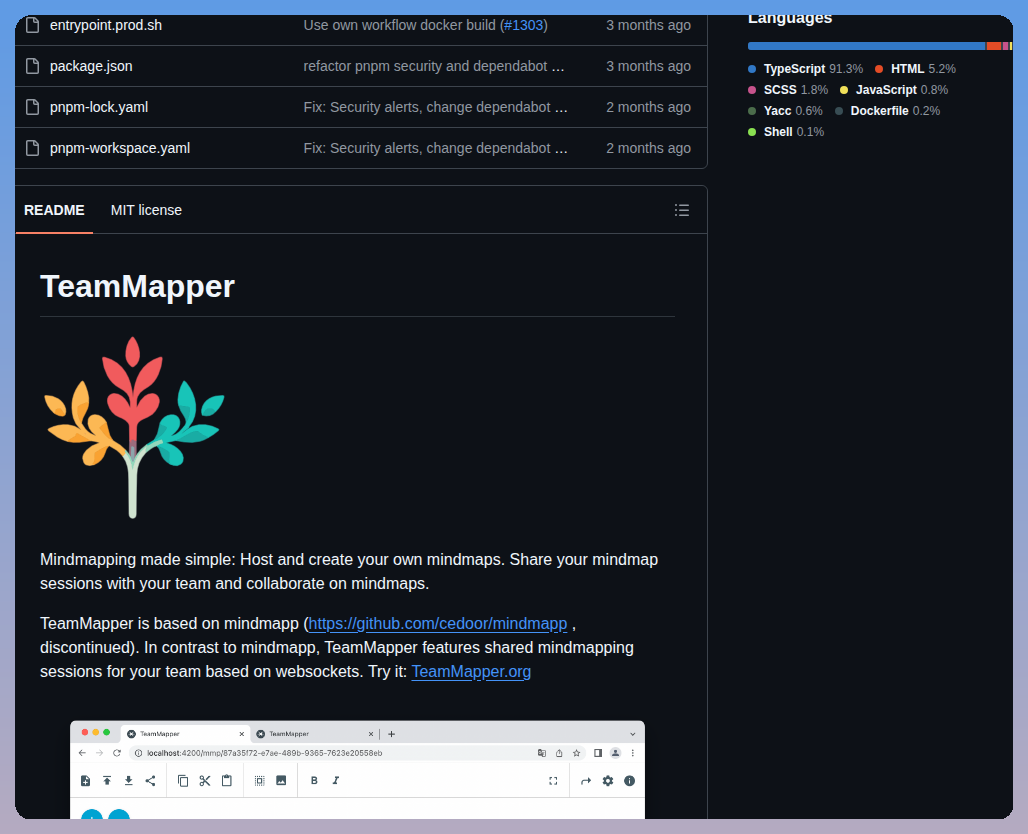Click the share icon in screenshot toolbar

click(150, 780)
